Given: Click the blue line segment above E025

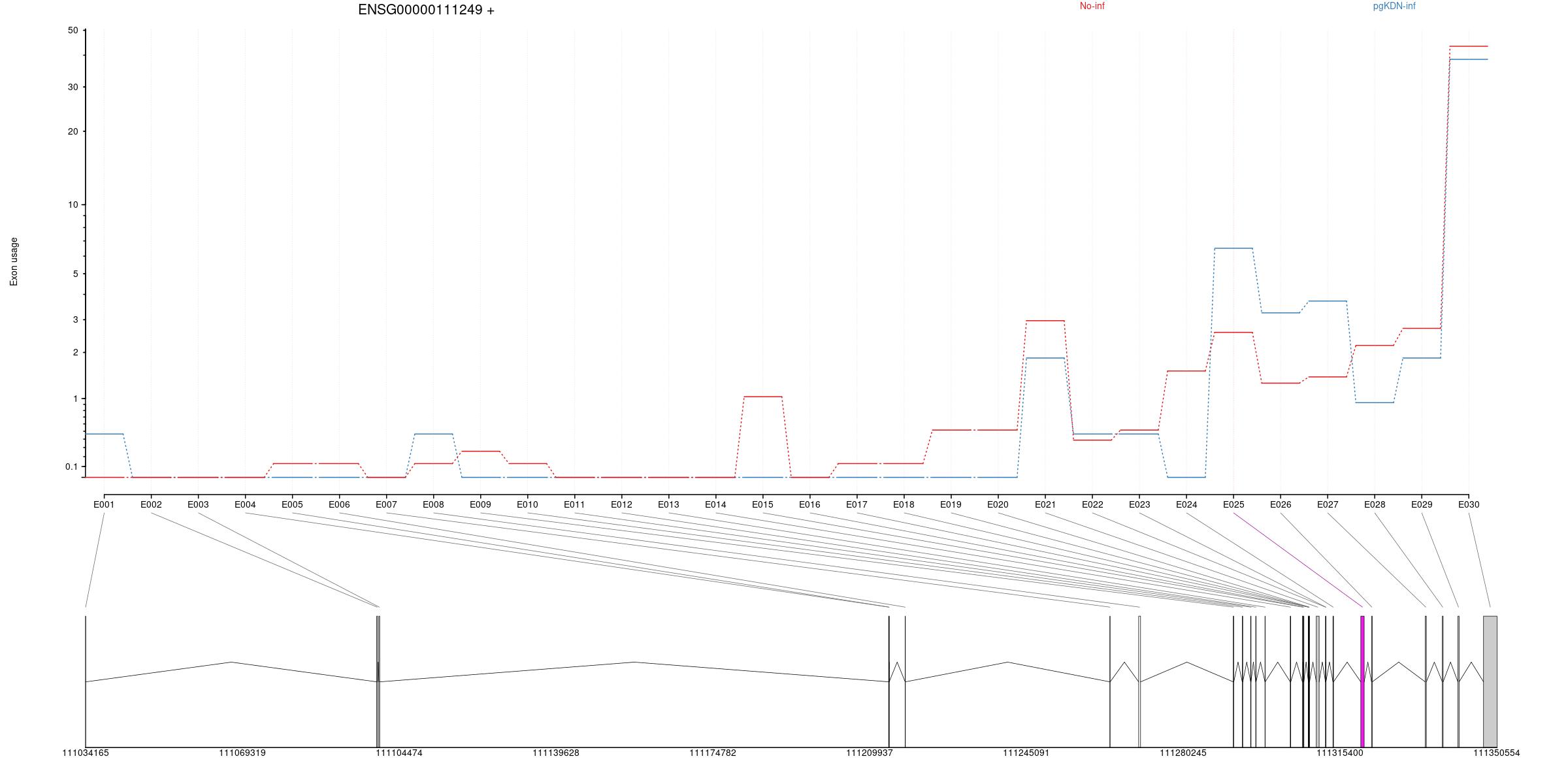Looking at the screenshot, I should (1233, 248).
